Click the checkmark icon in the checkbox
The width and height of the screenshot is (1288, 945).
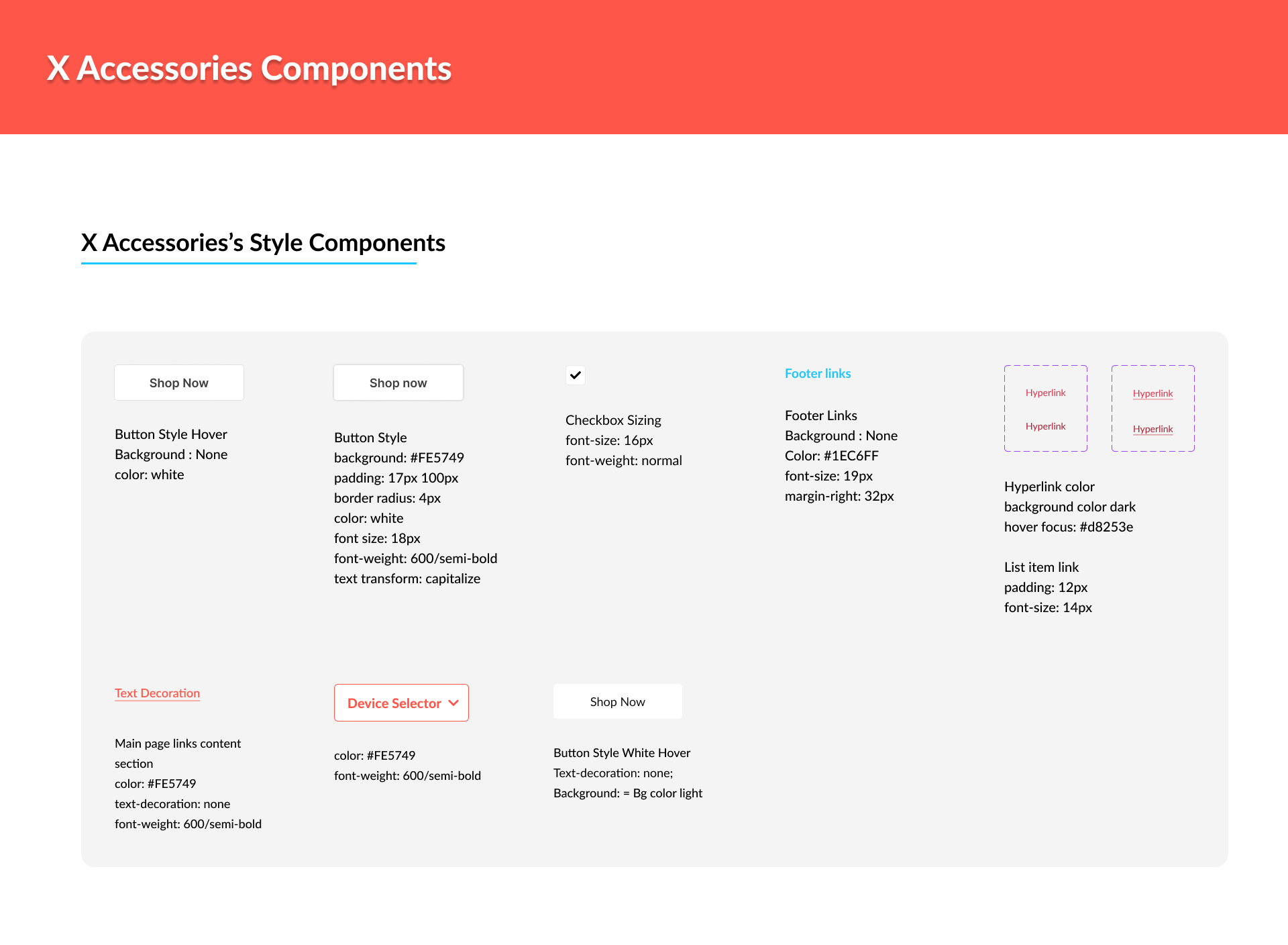coord(576,375)
